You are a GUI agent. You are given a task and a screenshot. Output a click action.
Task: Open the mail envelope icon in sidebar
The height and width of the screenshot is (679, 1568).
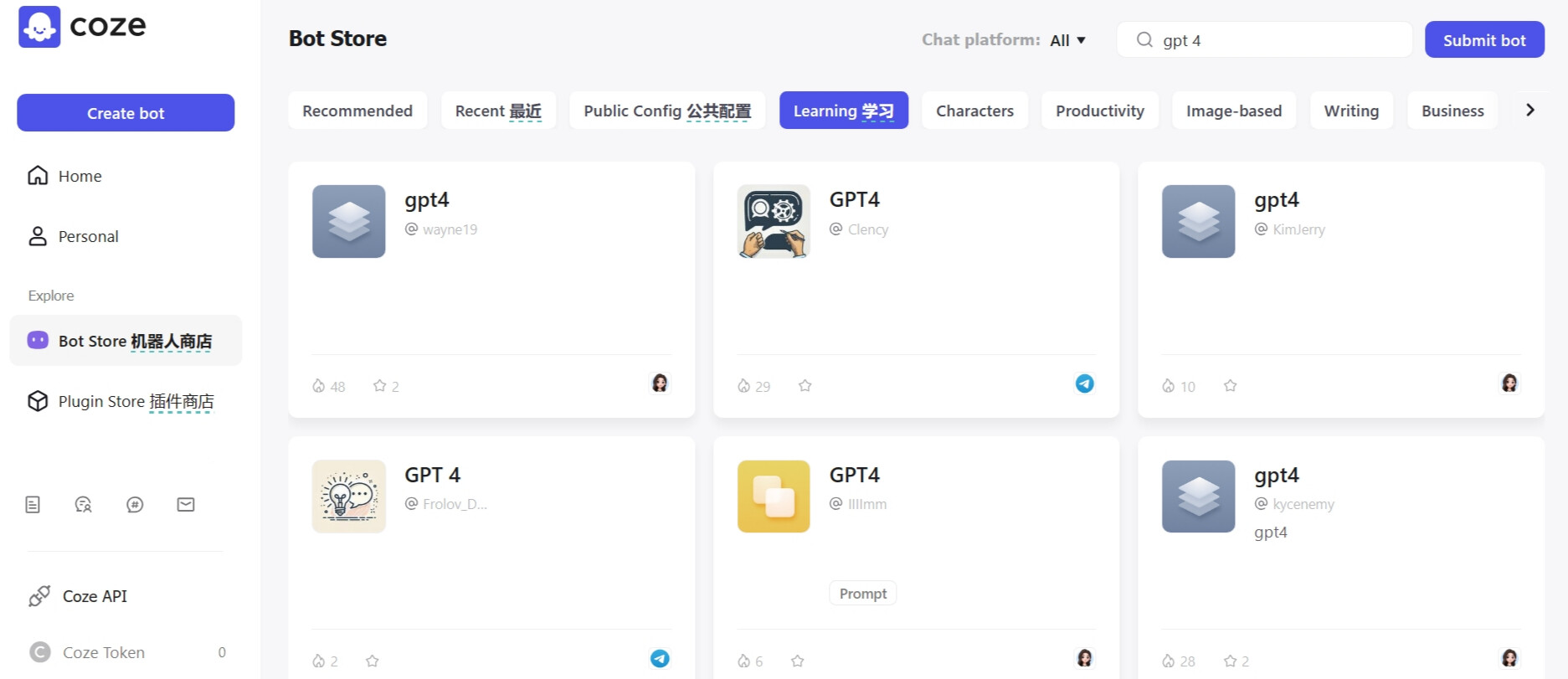tap(186, 504)
